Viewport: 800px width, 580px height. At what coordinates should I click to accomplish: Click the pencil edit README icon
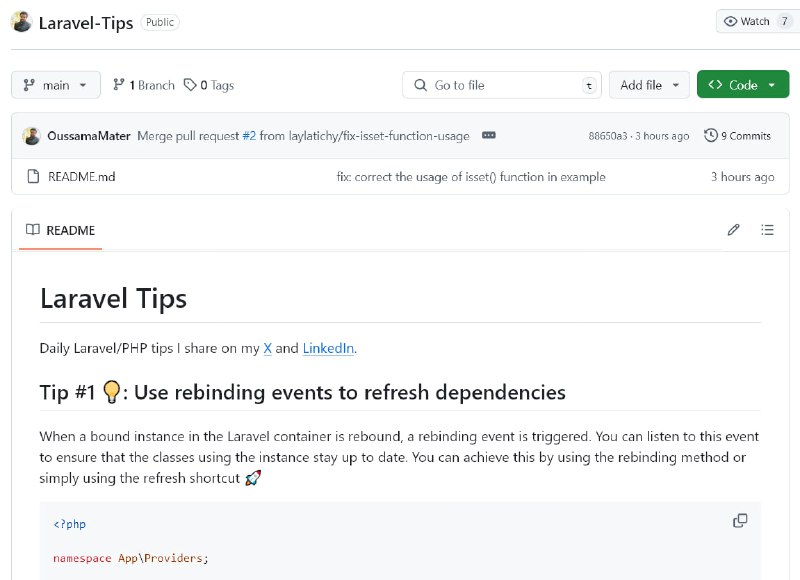point(733,230)
